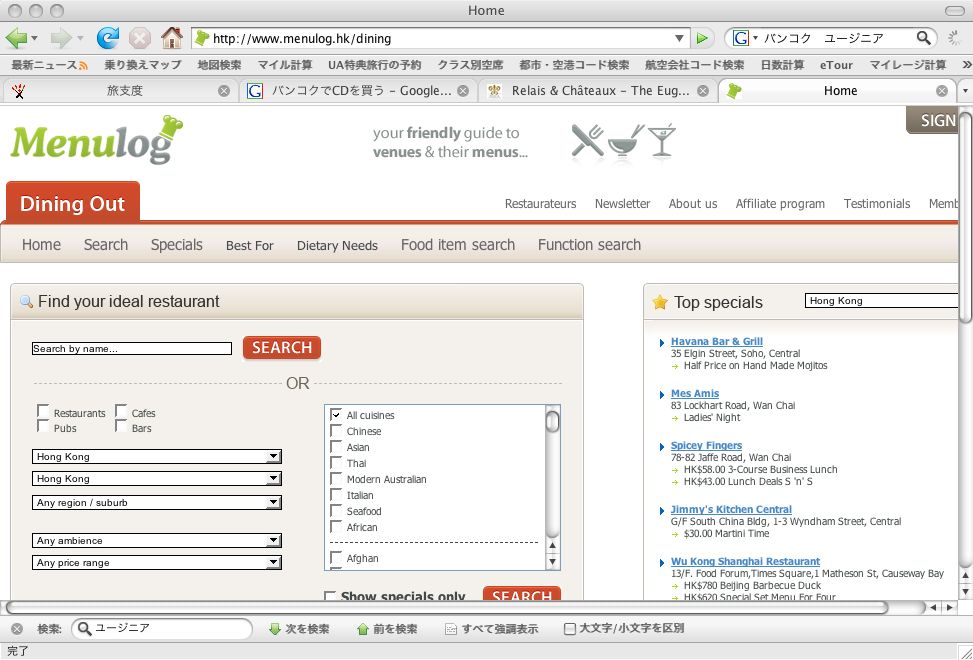Open the Mes Amis link
Screen dimensions: 973x660
[x=695, y=393]
